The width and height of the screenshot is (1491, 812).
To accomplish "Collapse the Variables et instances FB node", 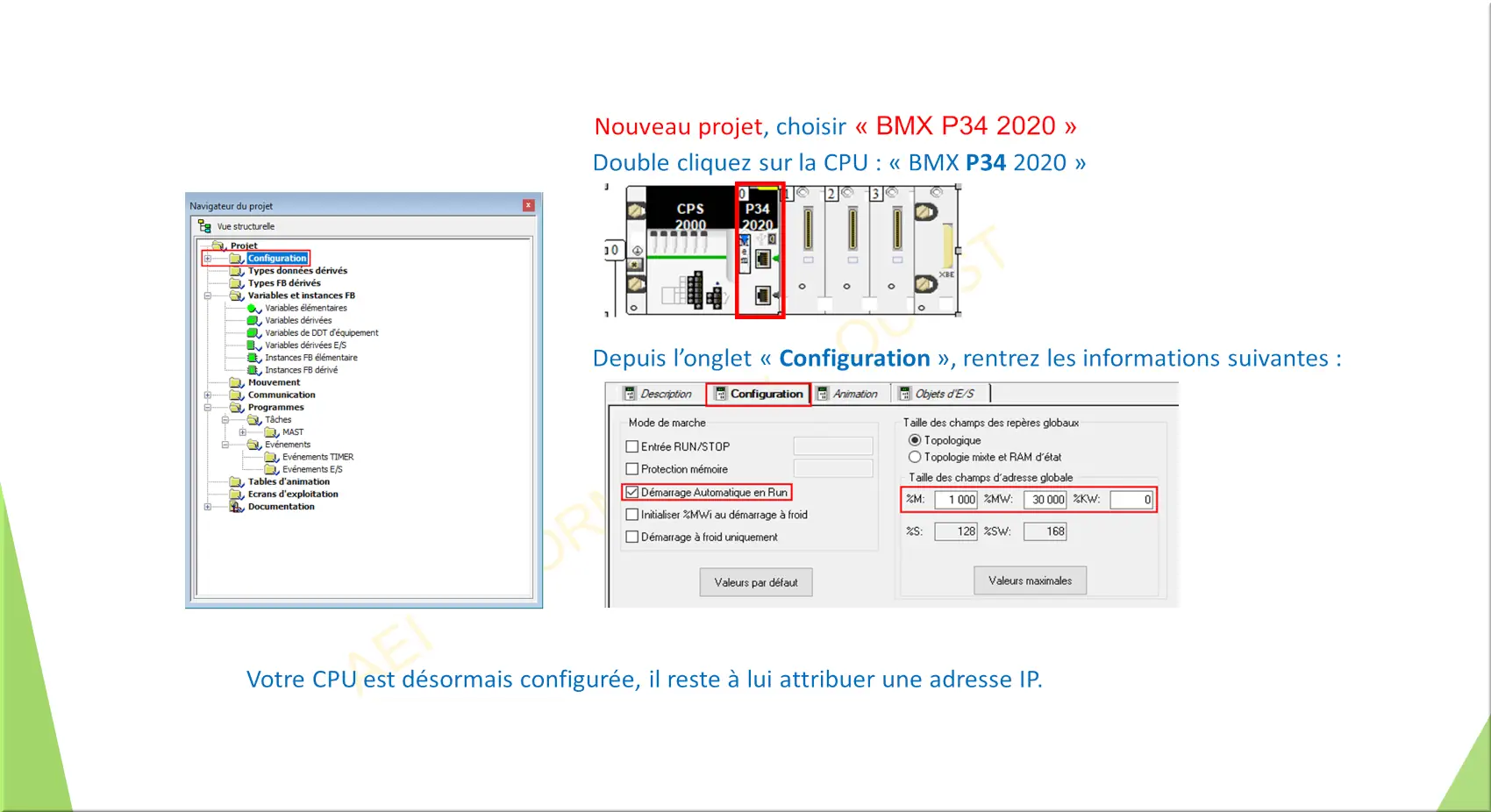I will click(207, 296).
